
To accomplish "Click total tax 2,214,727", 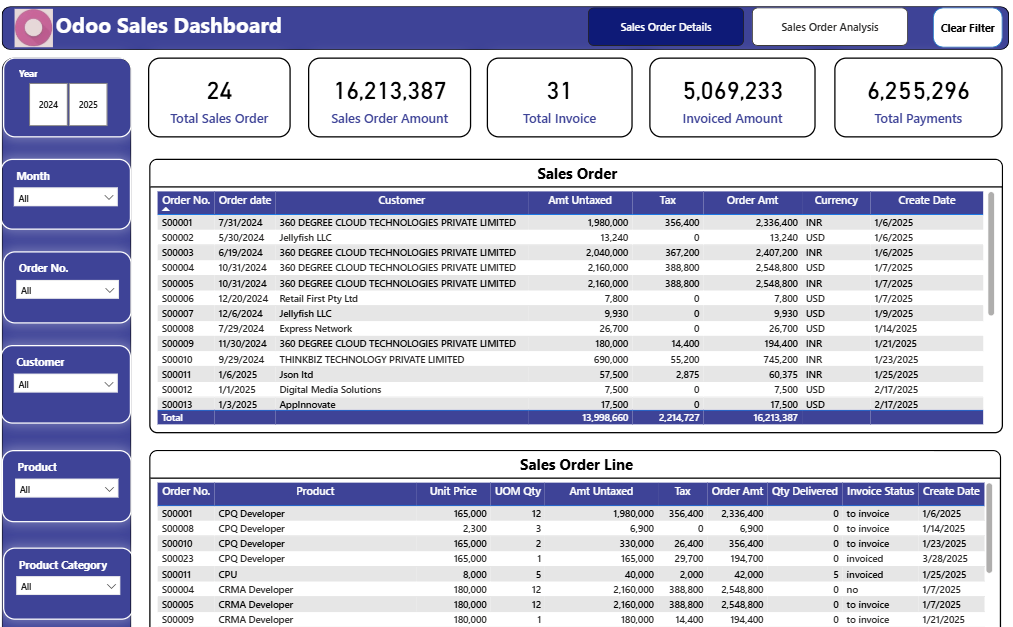I will pos(679,418).
